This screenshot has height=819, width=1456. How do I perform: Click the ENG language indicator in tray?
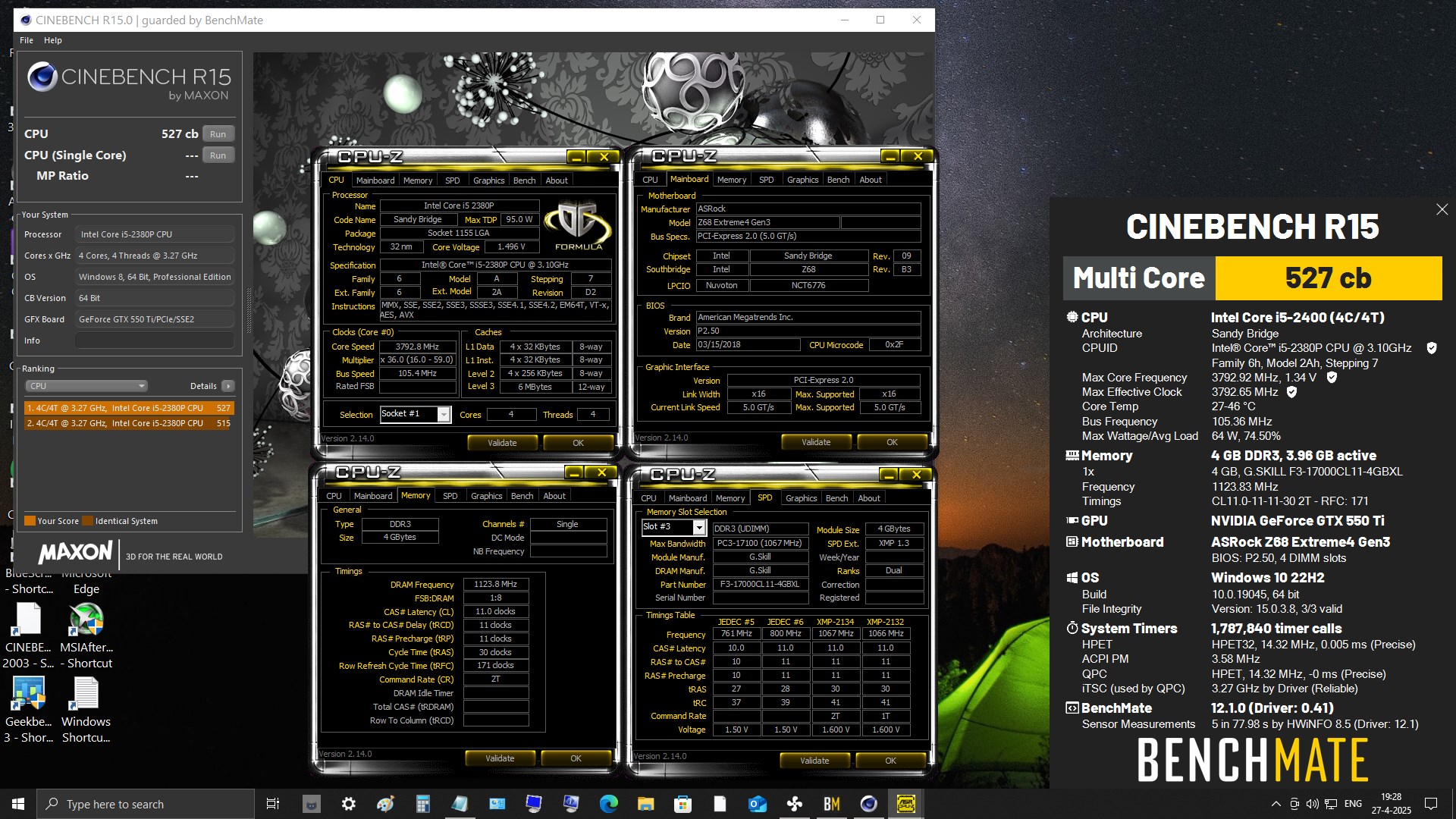(1353, 804)
